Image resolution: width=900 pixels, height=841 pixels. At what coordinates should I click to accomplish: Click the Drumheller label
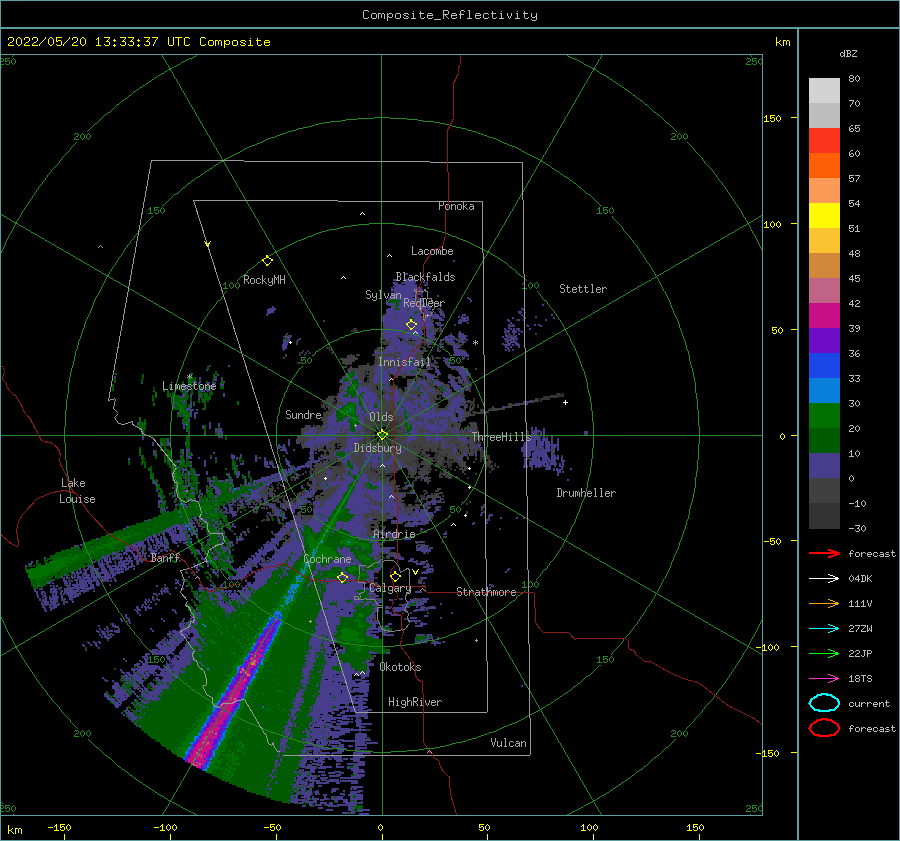coord(586,493)
